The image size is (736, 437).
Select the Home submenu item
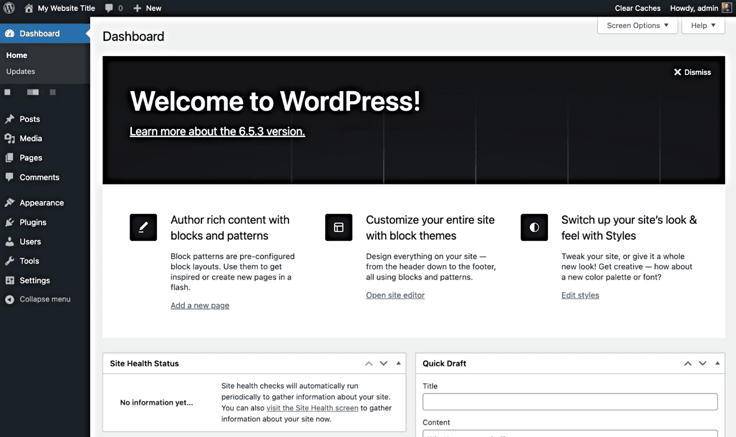tap(16, 55)
